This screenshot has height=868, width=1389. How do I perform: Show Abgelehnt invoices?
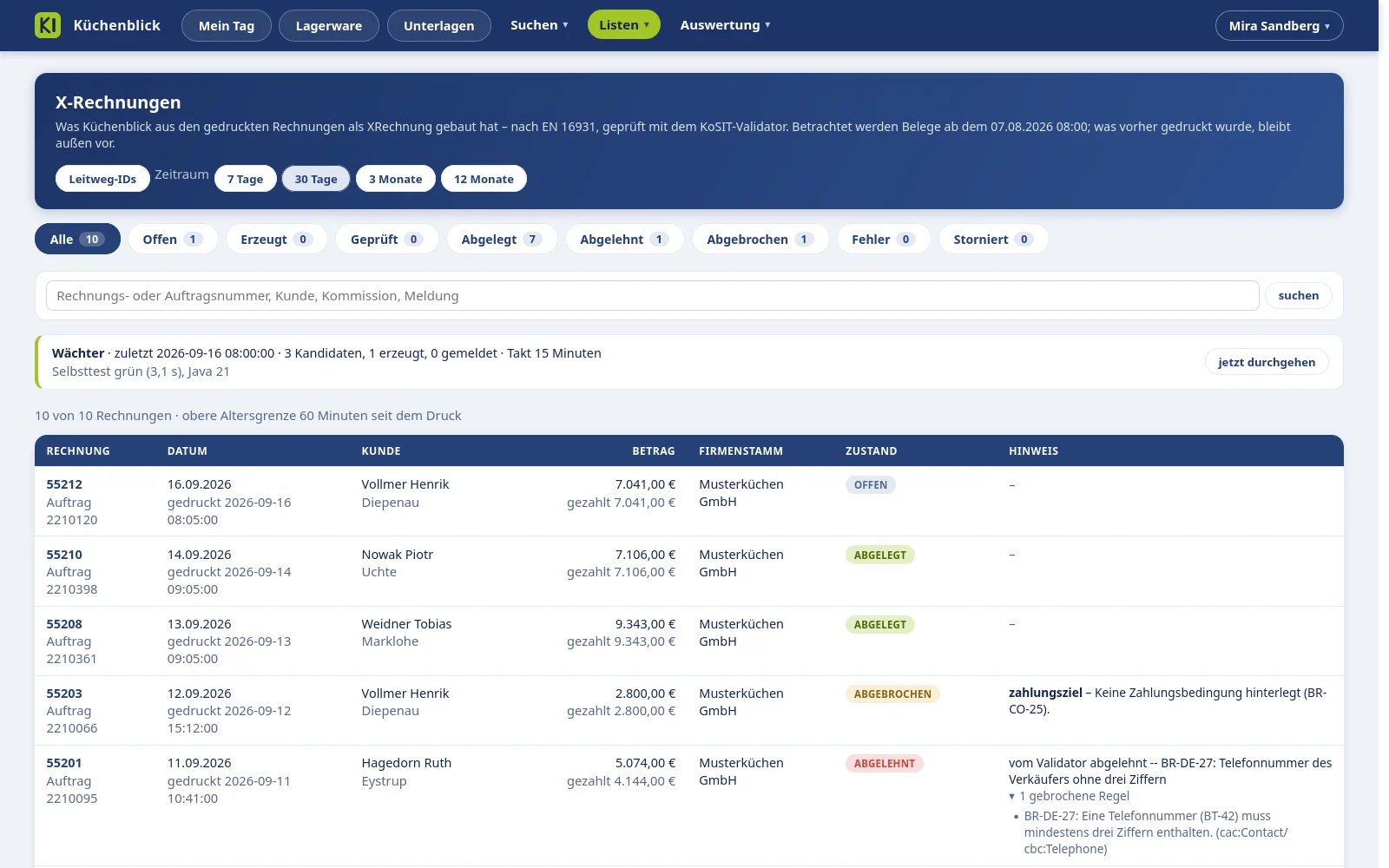click(x=624, y=239)
